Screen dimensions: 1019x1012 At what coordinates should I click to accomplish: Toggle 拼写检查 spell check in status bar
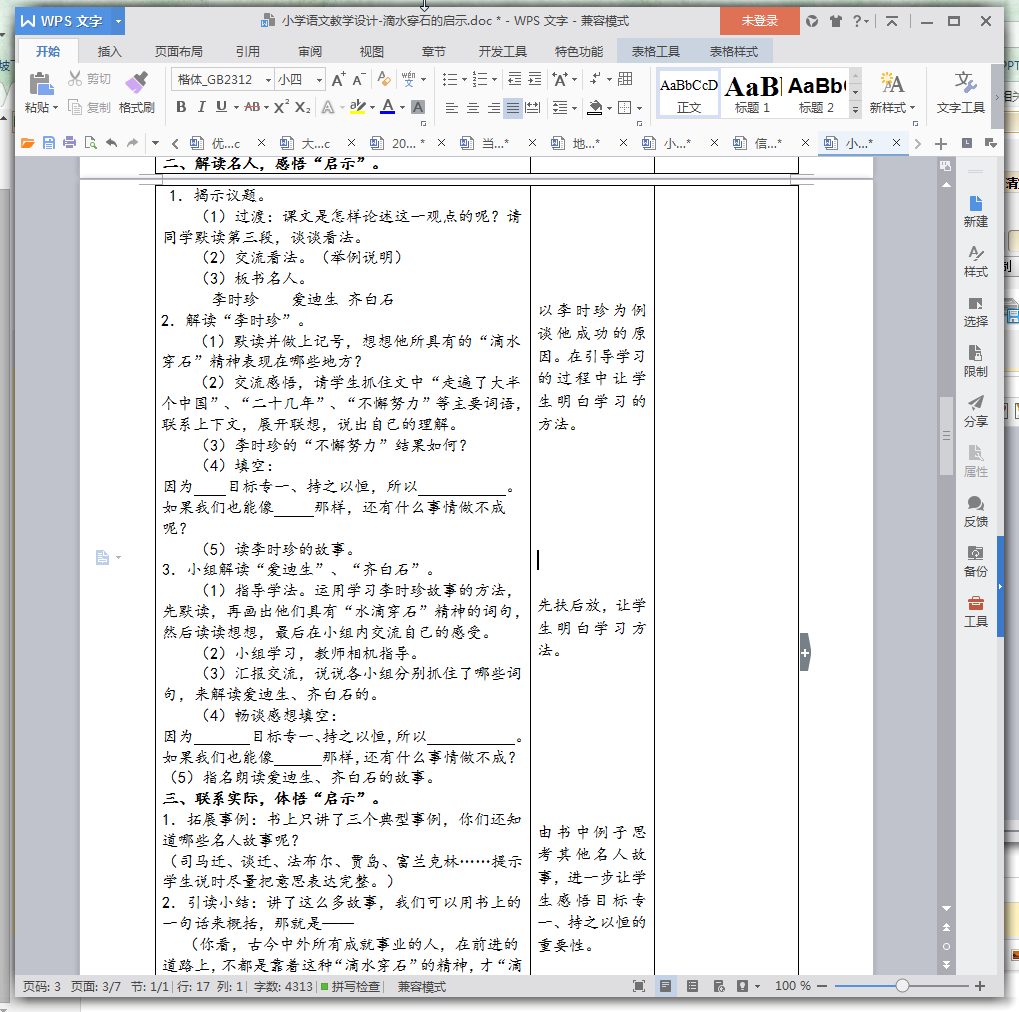click(349, 986)
